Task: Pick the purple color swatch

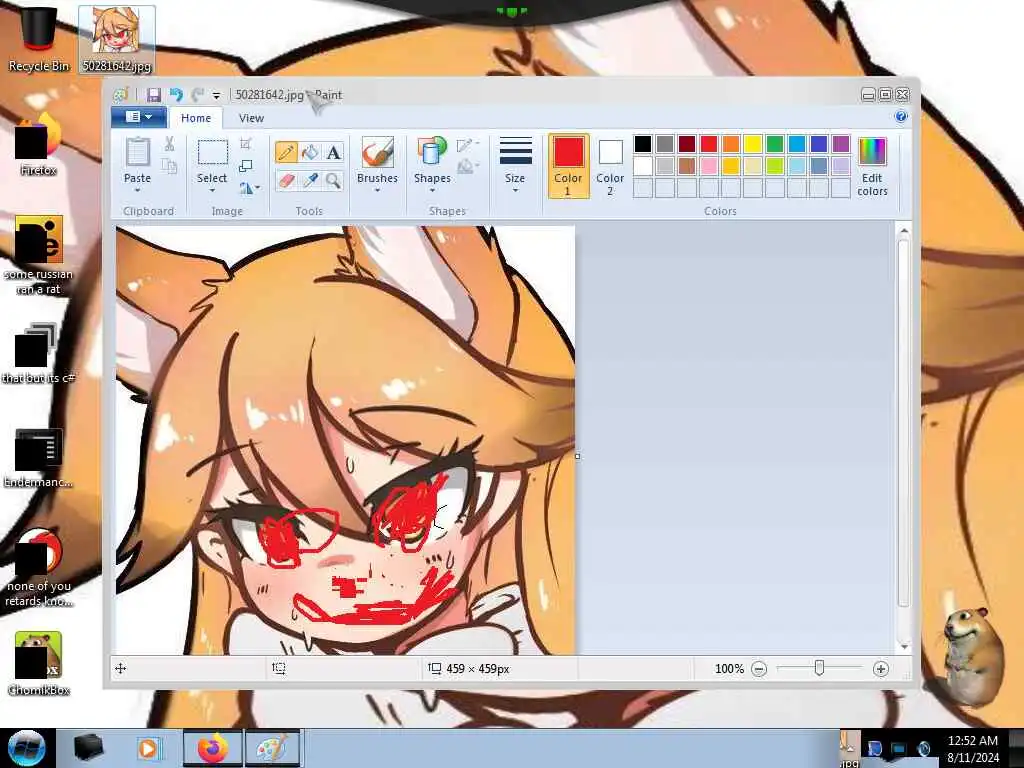Action: point(840,144)
